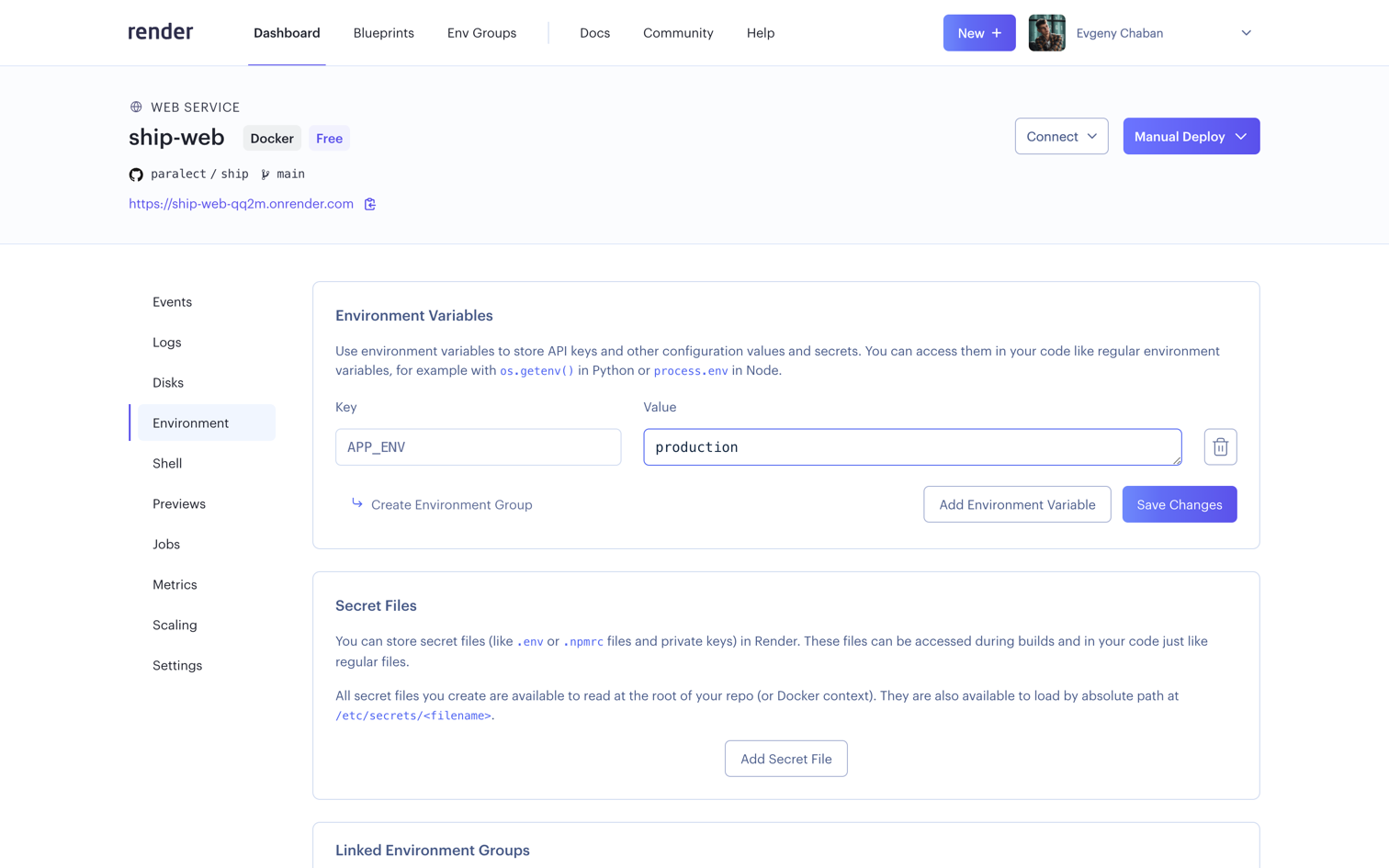1389x868 pixels.
Task: Open the Help menu item
Action: 761,33
